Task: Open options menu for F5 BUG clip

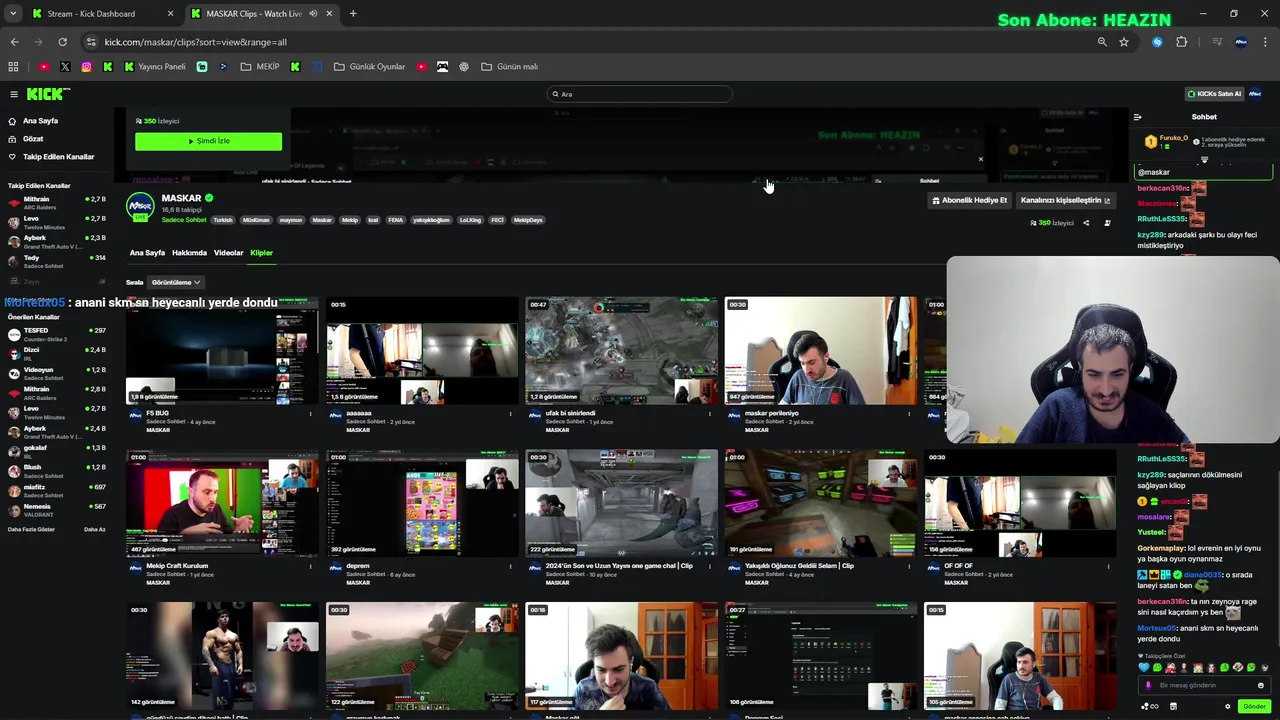Action: [310, 413]
